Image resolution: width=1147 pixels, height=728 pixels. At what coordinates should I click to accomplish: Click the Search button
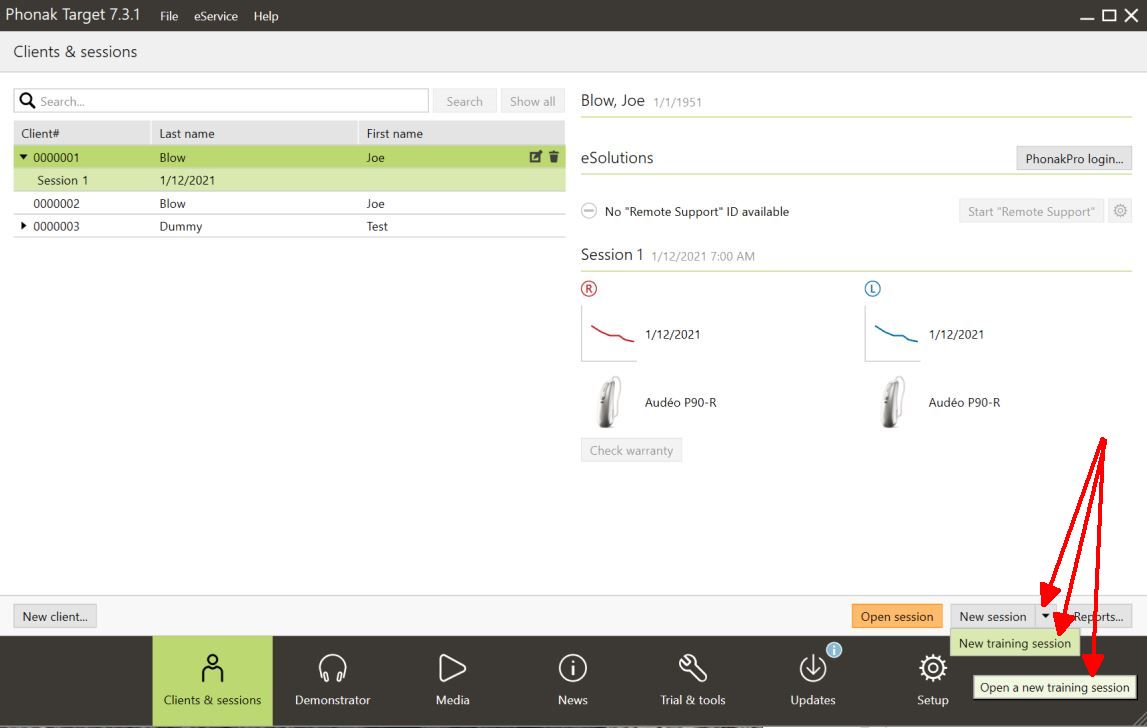[465, 101]
